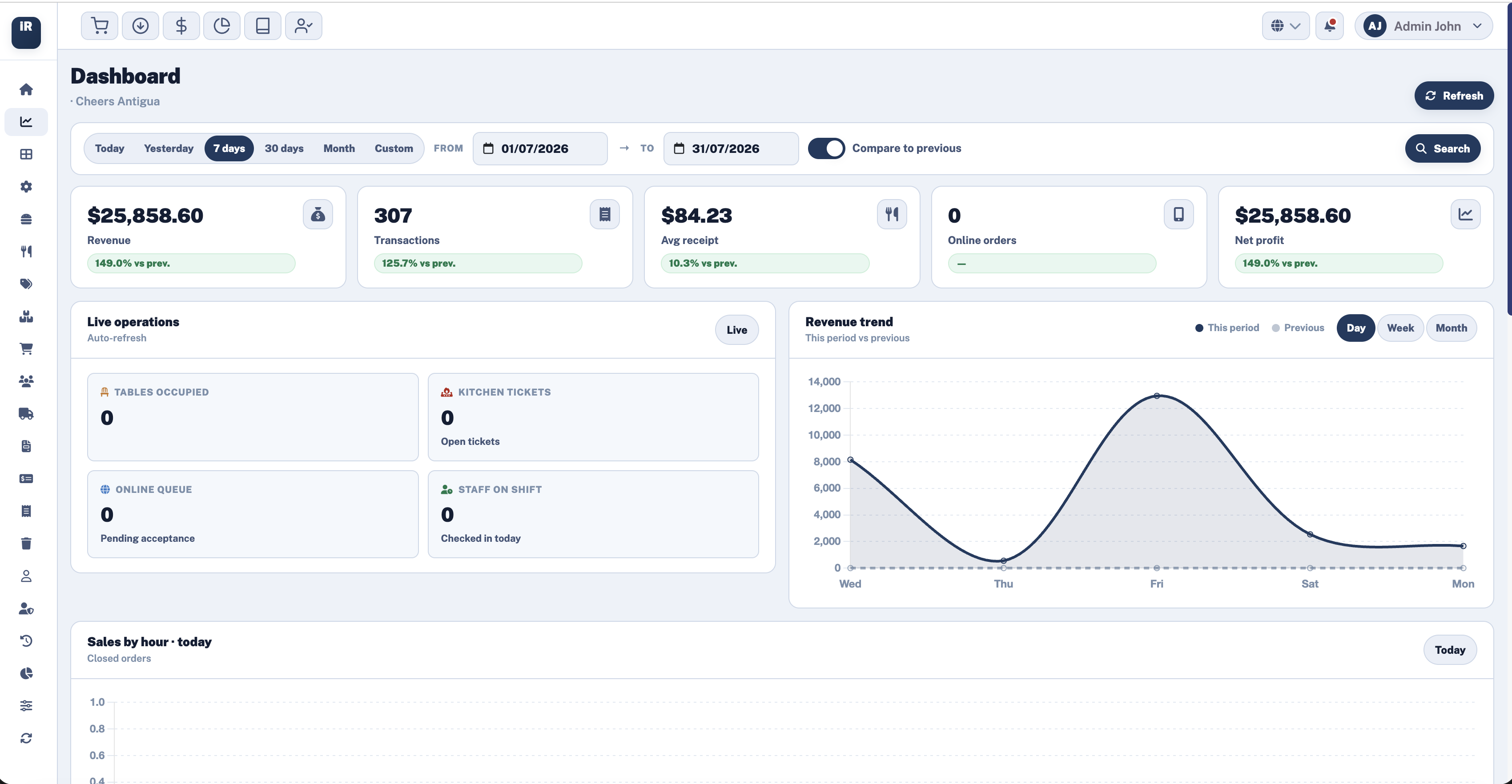Click the pie chart icon in top toolbar
Viewport: 1512px width, 784px height.
click(x=222, y=26)
